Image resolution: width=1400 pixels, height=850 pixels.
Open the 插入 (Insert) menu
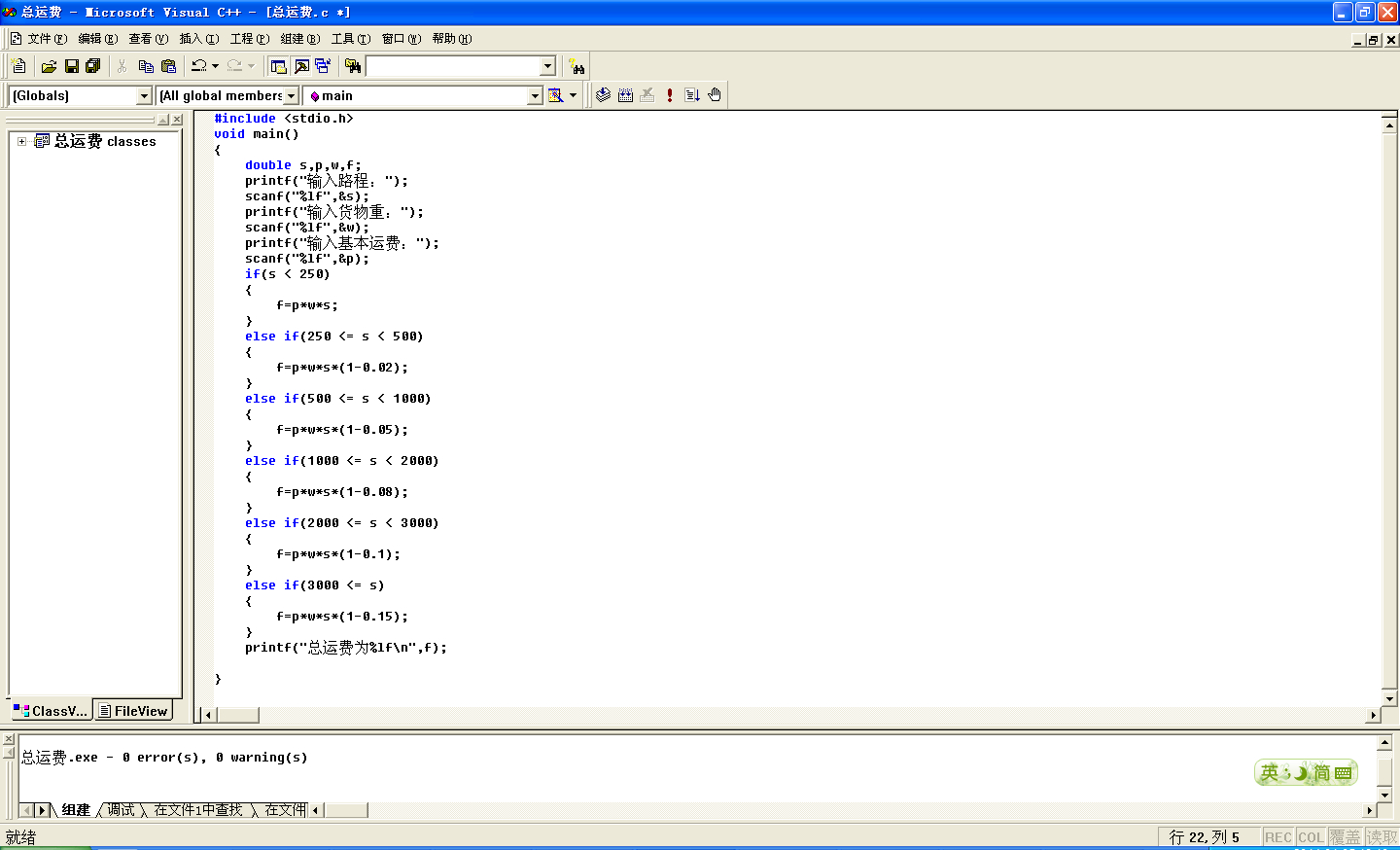tap(198, 39)
